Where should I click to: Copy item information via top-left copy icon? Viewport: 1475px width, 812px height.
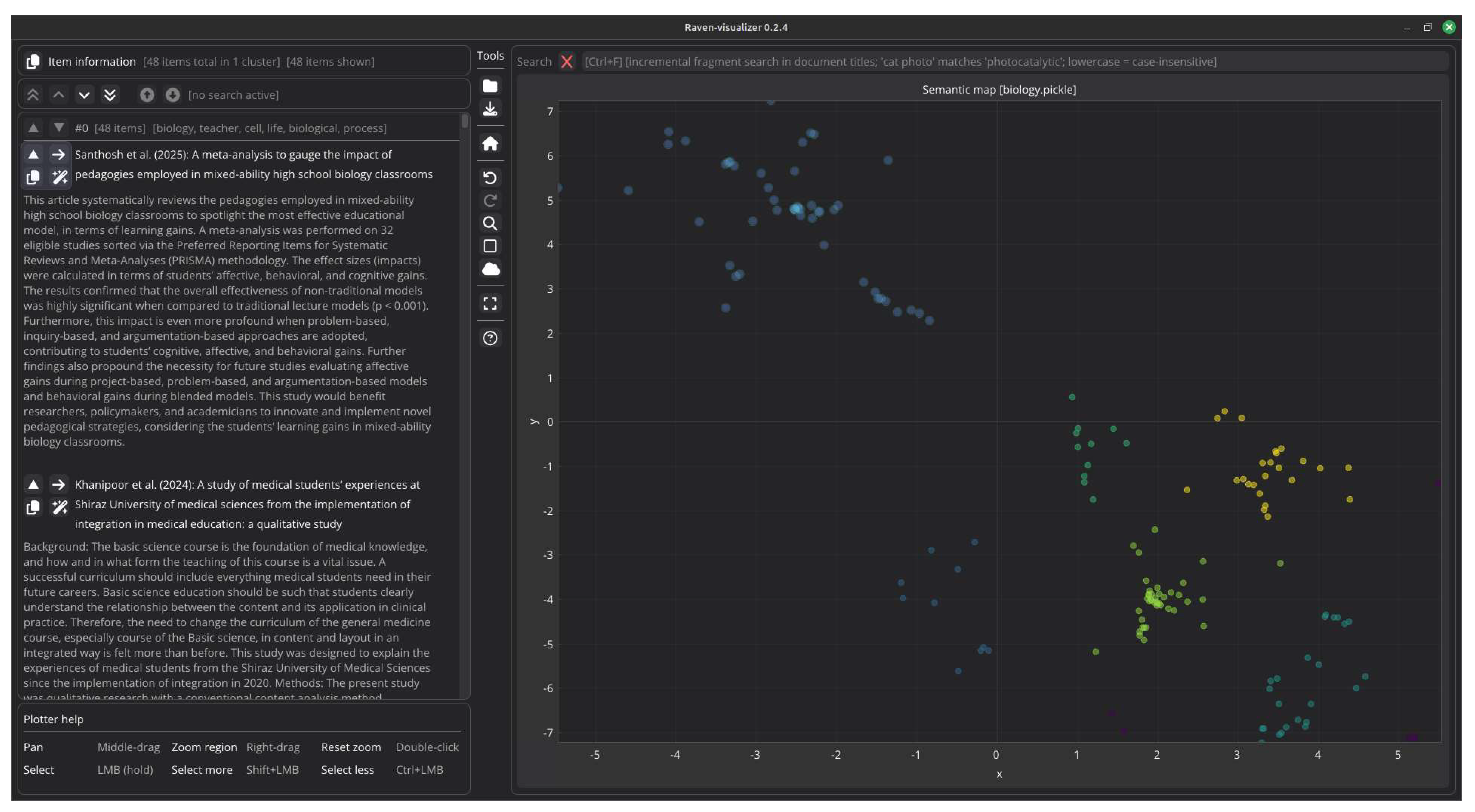[x=33, y=61]
